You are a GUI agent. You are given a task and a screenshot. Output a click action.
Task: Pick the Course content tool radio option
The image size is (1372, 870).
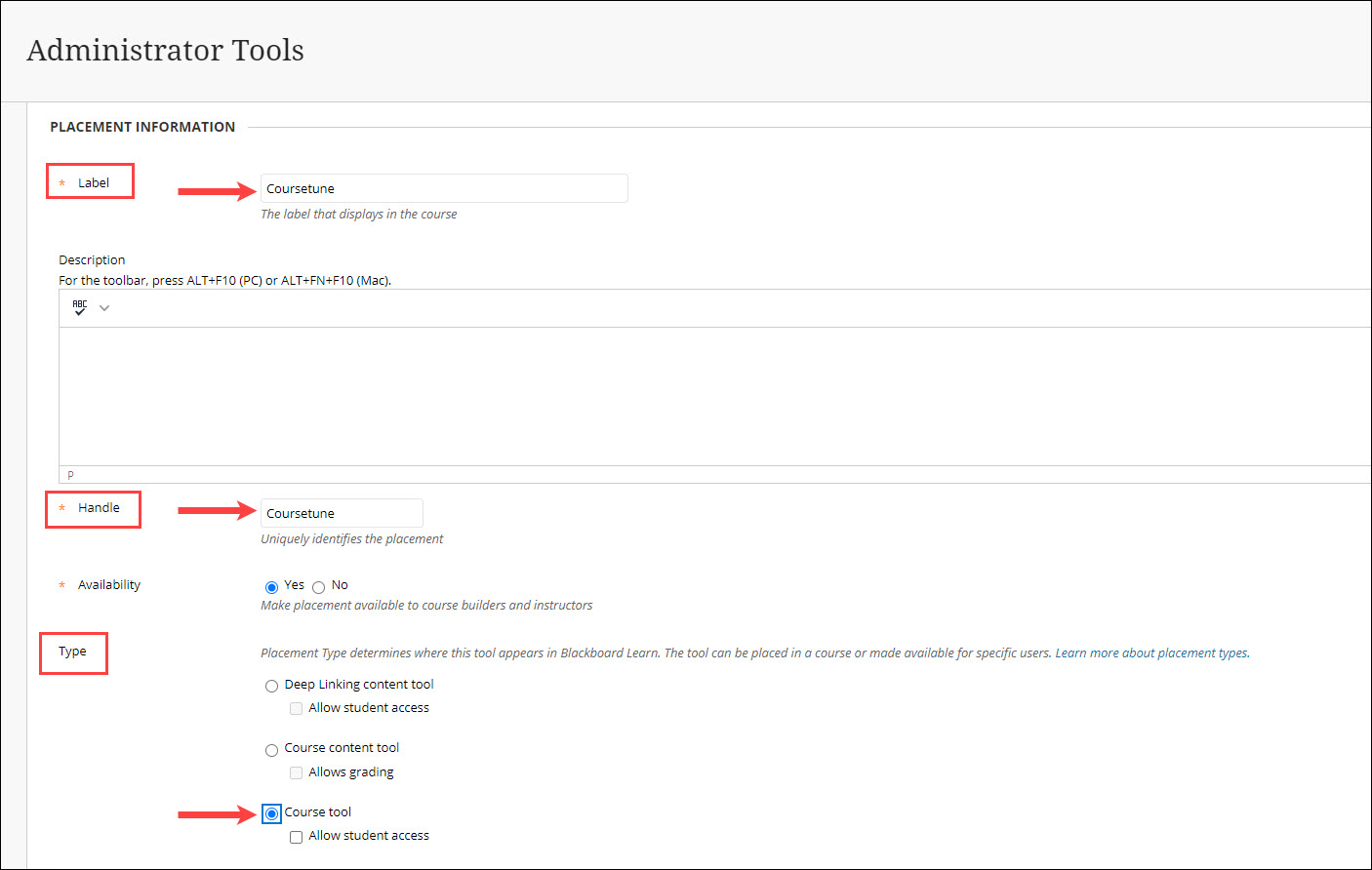(x=271, y=750)
